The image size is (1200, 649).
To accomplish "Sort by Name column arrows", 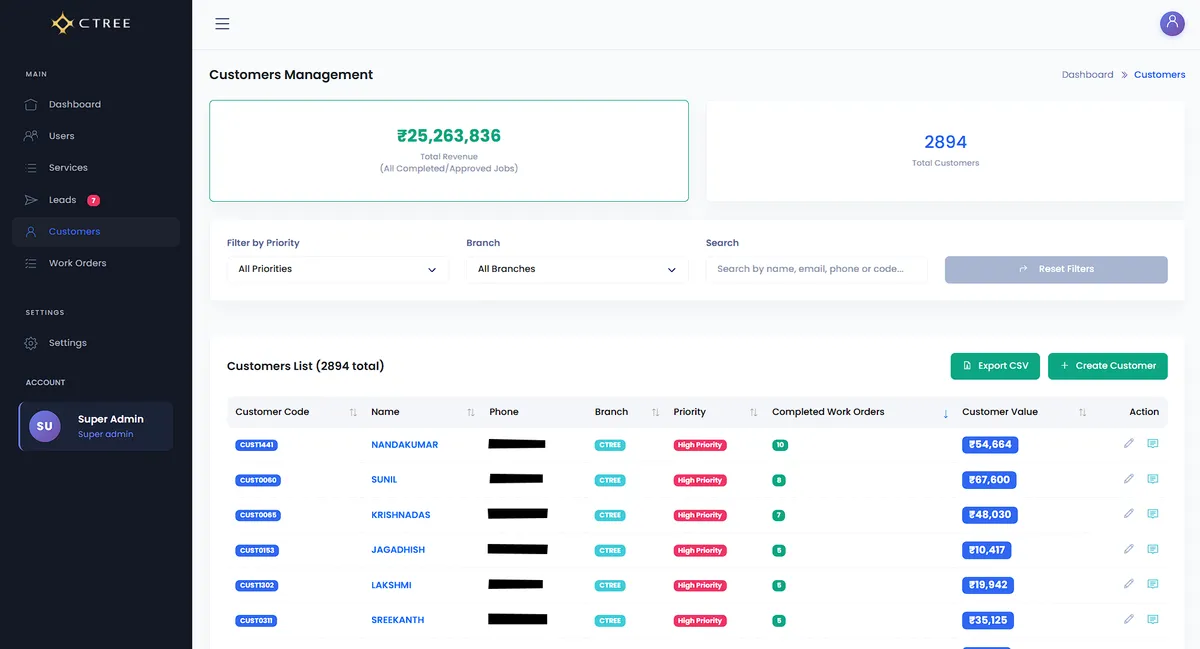I will pos(471,412).
